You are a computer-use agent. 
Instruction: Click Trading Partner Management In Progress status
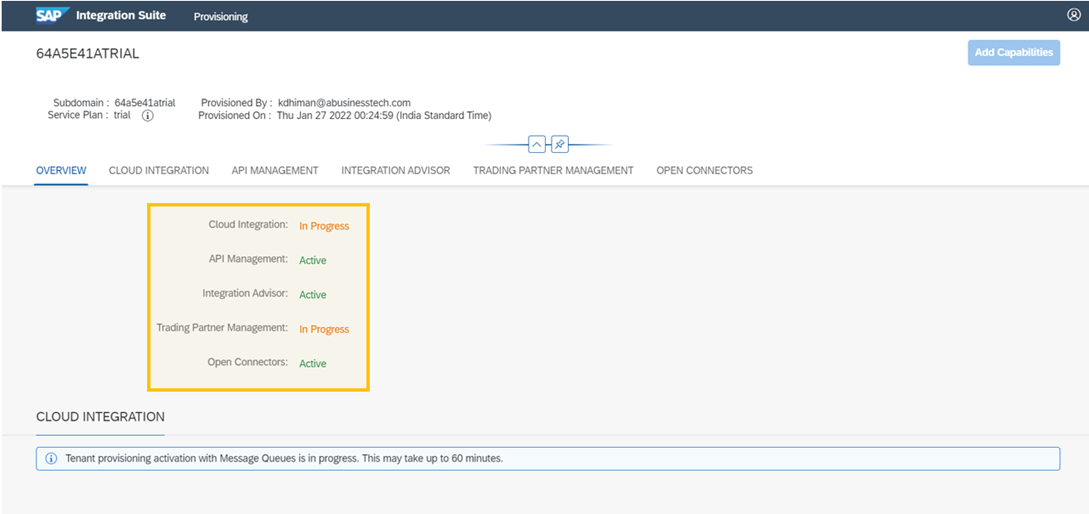coord(324,329)
